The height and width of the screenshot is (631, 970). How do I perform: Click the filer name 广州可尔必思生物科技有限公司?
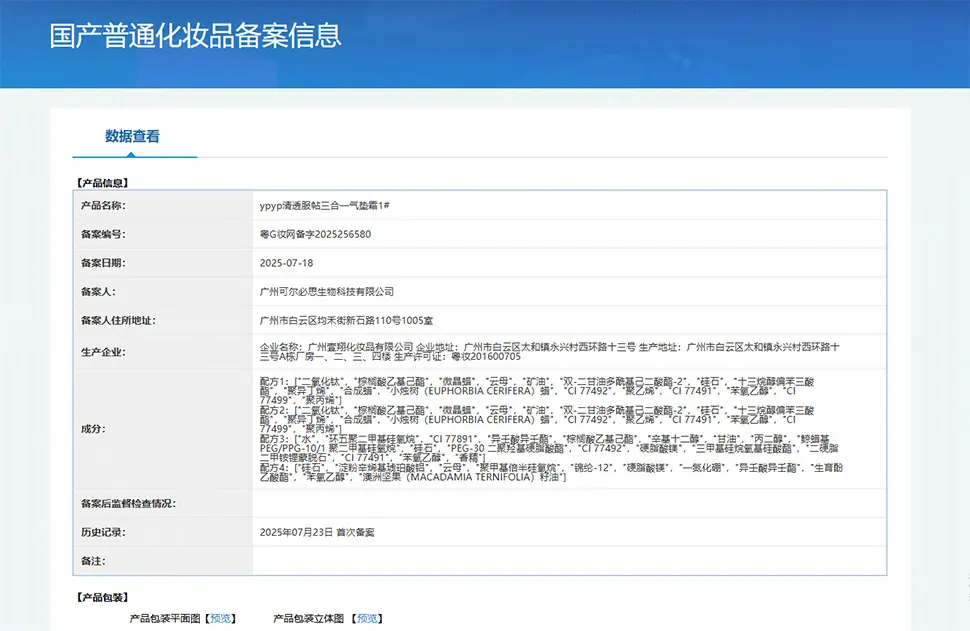pyautogui.click(x=327, y=292)
